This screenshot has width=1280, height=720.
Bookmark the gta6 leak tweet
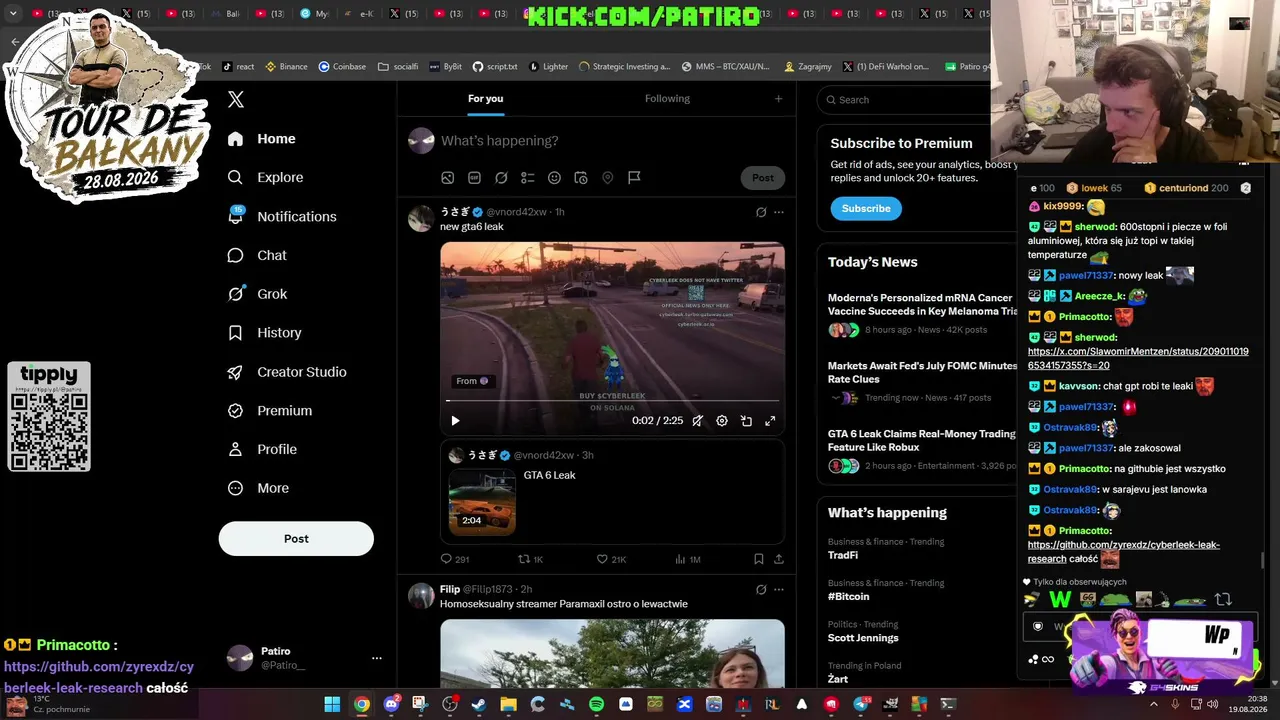coord(759,559)
